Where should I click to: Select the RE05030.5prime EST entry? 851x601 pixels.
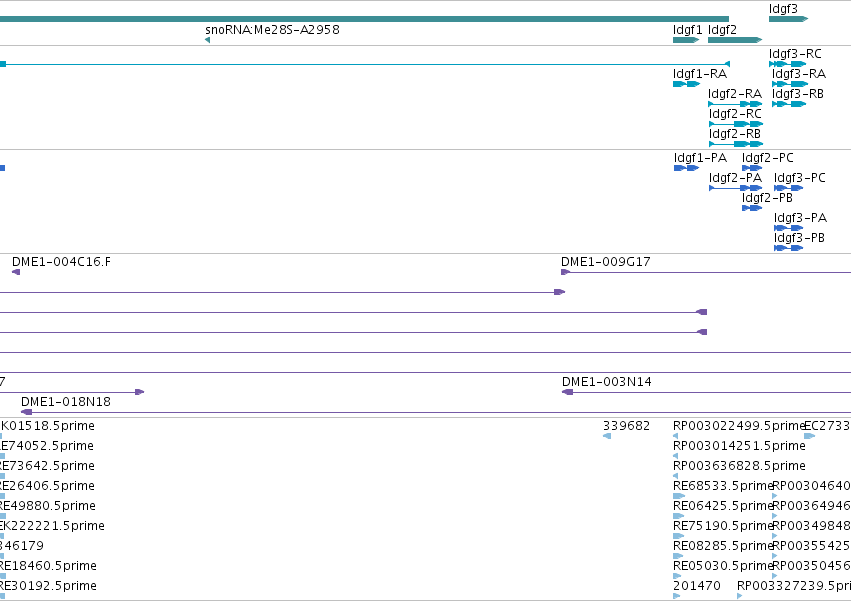point(722,566)
